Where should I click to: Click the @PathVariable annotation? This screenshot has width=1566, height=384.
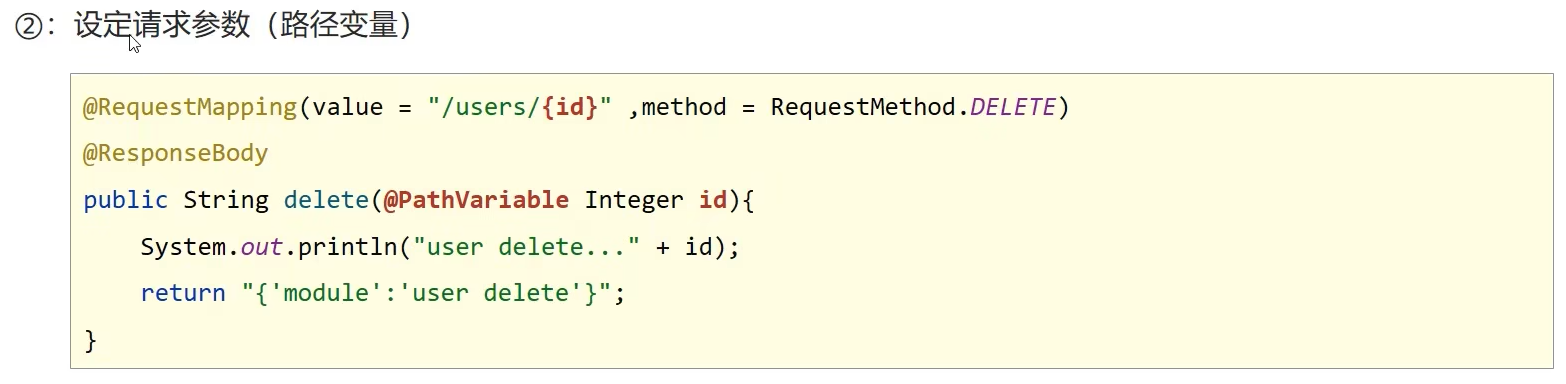click(x=476, y=200)
